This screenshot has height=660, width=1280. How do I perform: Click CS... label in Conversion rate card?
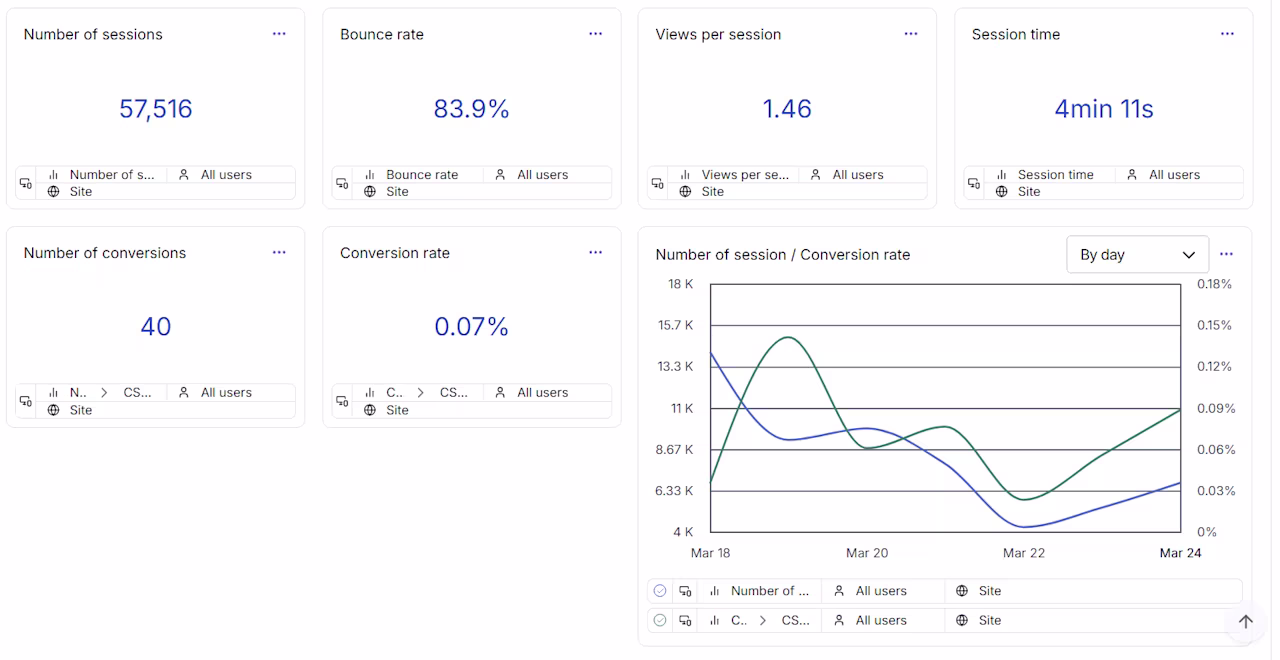tap(454, 393)
